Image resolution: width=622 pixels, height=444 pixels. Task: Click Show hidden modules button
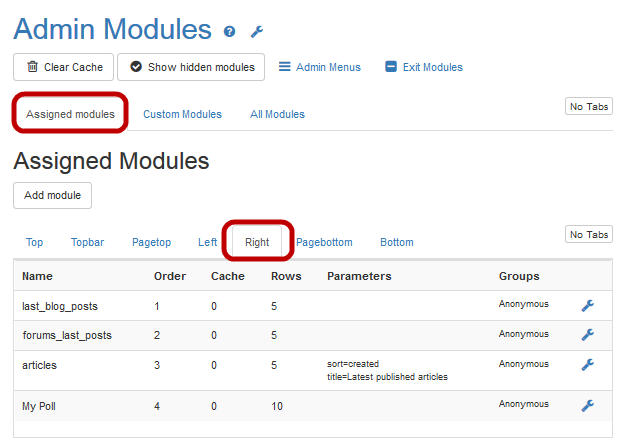click(191, 67)
